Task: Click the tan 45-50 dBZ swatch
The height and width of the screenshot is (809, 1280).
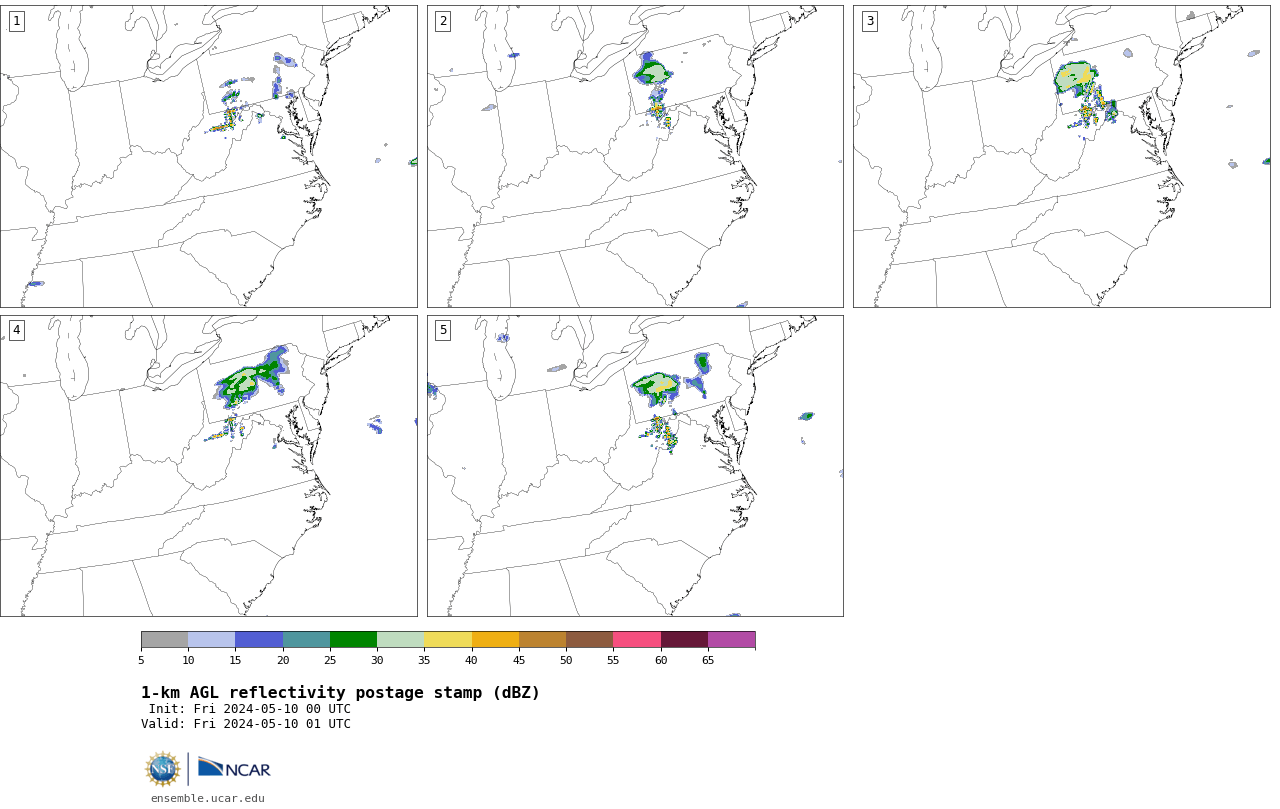Action: click(542, 640)
